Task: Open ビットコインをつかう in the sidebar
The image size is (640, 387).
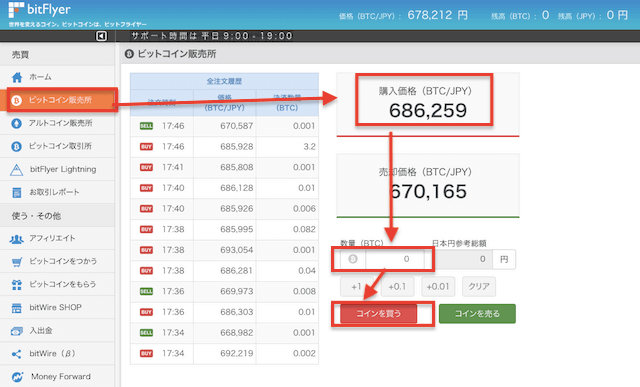Action: tap(57, 261)
